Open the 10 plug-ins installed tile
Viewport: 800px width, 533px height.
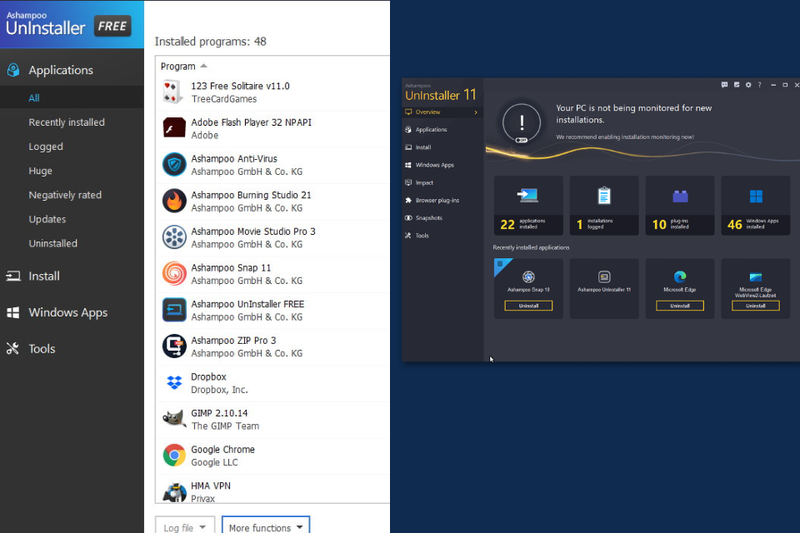[680, 206]
